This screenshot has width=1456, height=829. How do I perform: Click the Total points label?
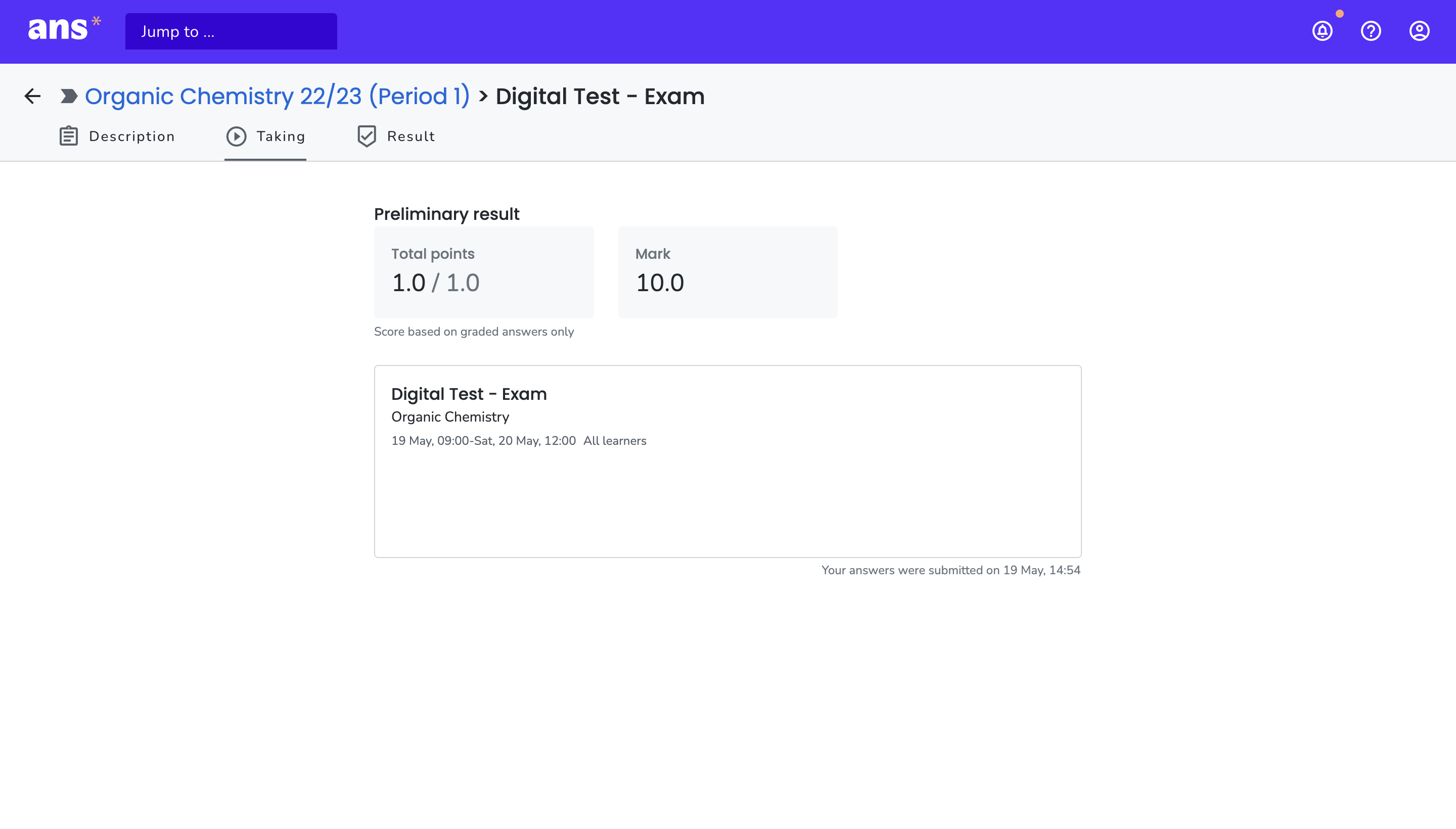click(x=433, y=254)
